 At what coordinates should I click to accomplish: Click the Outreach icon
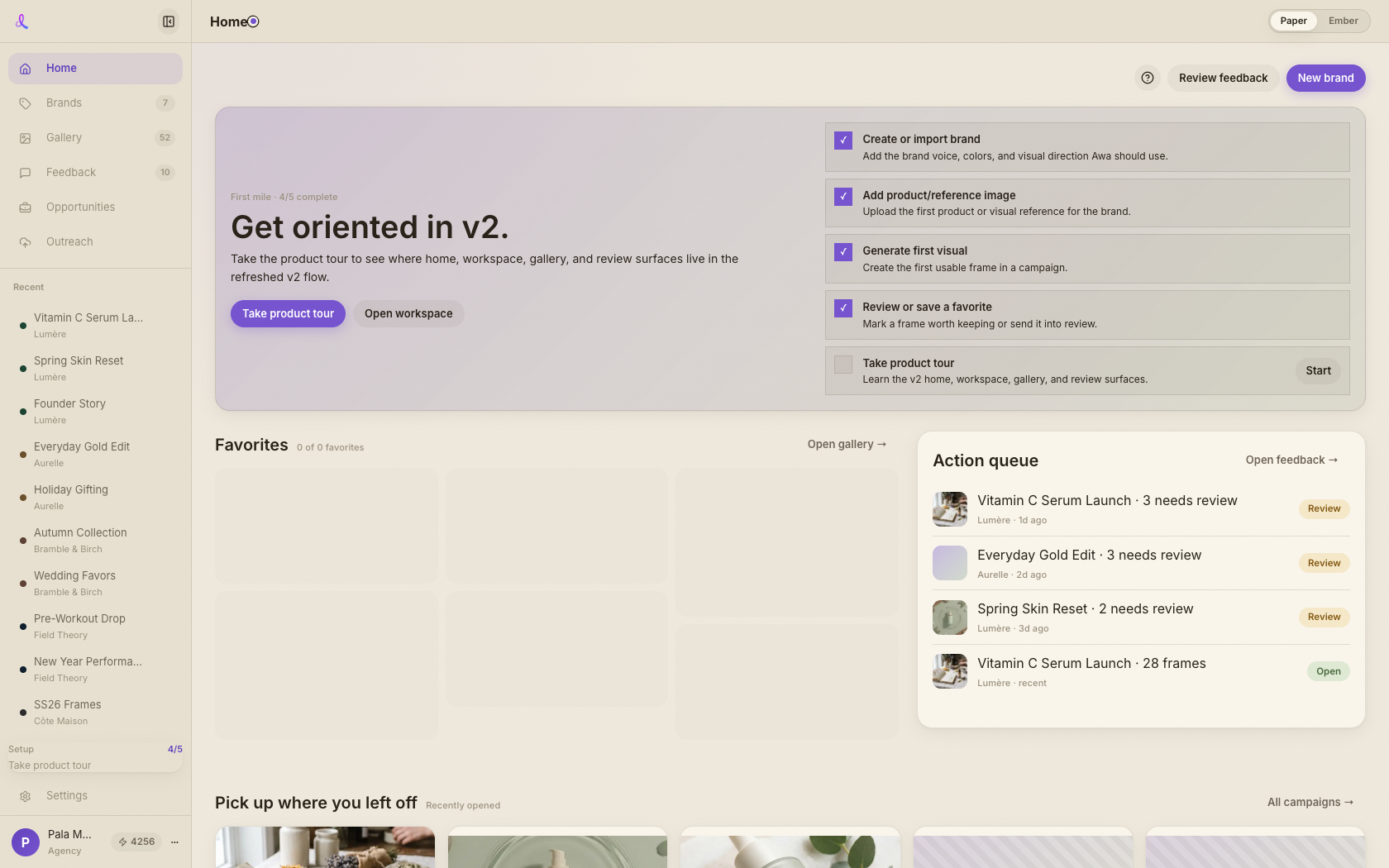coord(26,242)
